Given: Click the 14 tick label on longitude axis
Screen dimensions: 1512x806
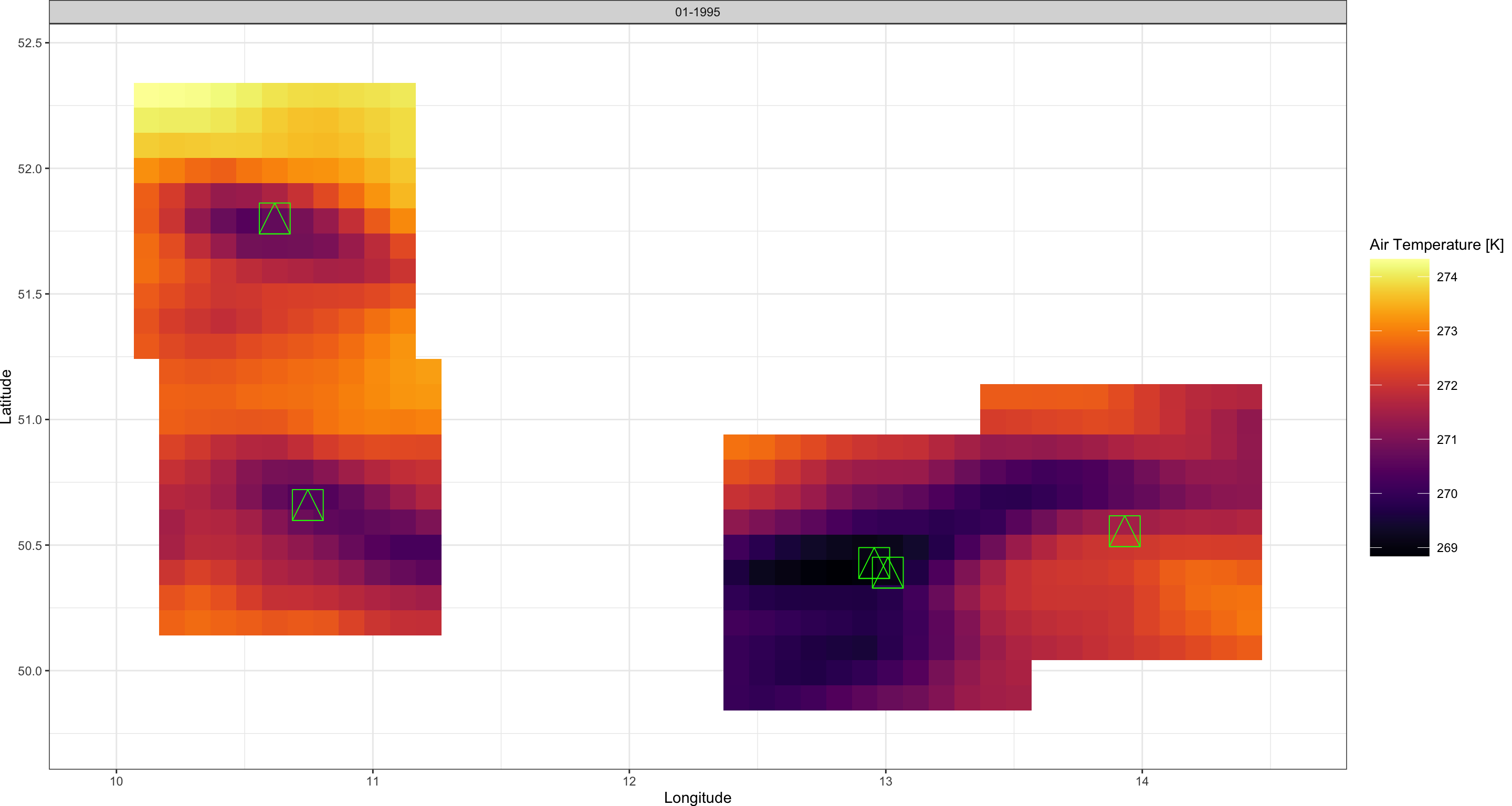Looking at the screenshot, I should point(1142,781).
